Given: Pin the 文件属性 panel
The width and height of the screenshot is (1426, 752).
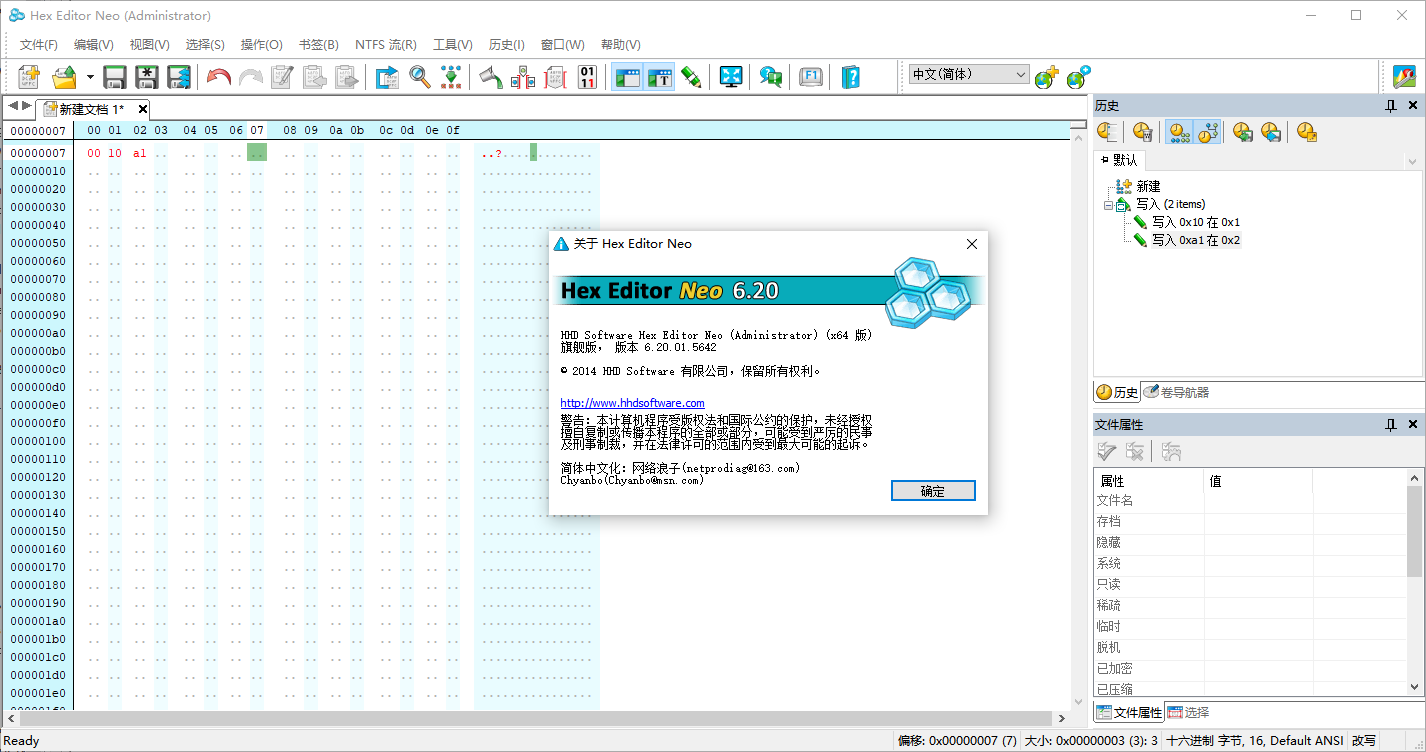Looking at the screenshot, I should [1391, 425].
